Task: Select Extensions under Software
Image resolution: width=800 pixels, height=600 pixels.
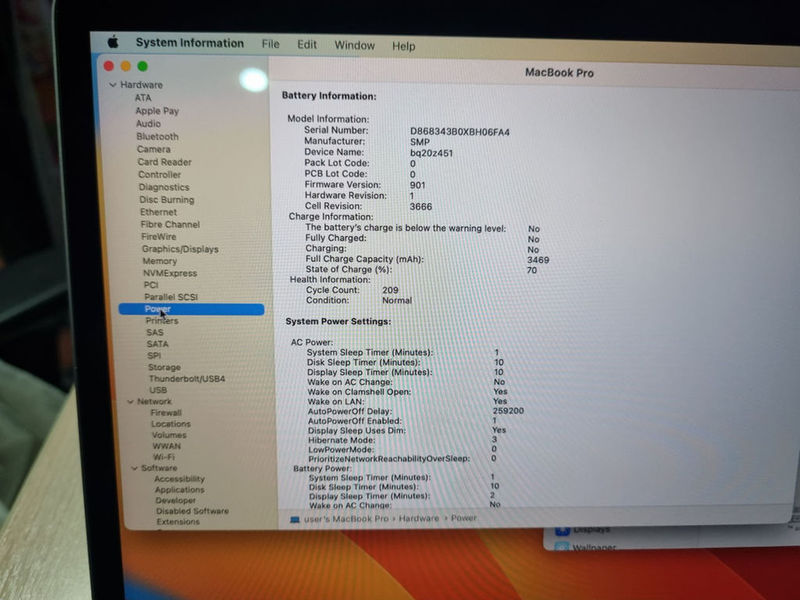Action: pos(178,522)
